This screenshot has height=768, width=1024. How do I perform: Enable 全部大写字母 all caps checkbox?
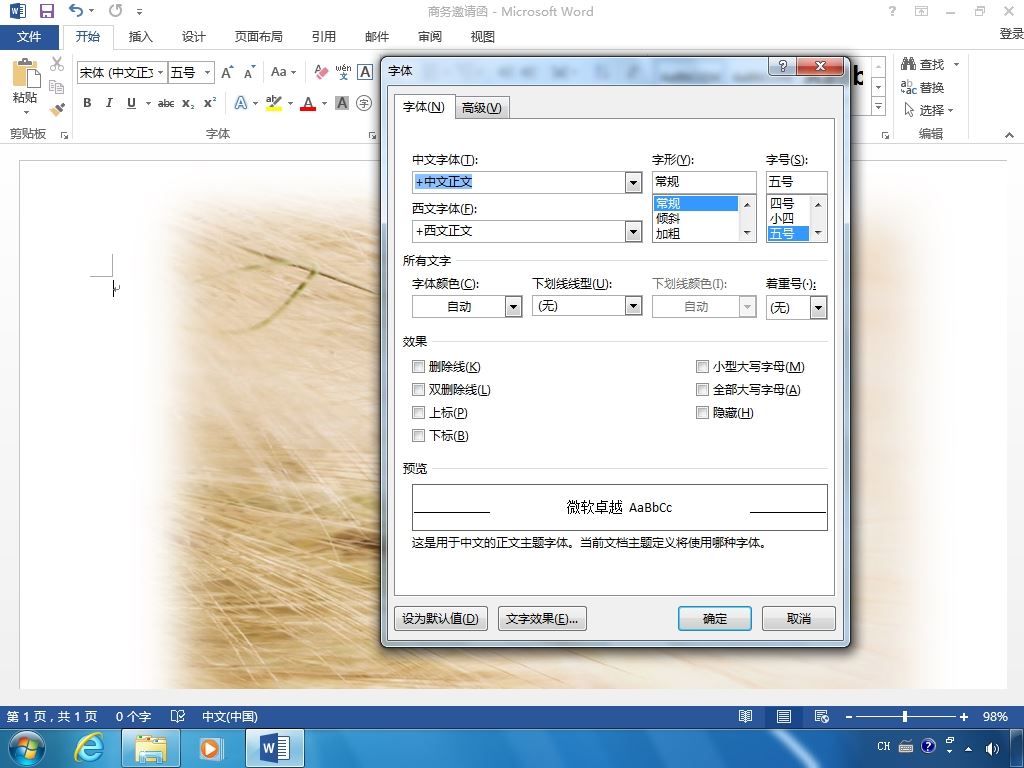tap(702, 389)
